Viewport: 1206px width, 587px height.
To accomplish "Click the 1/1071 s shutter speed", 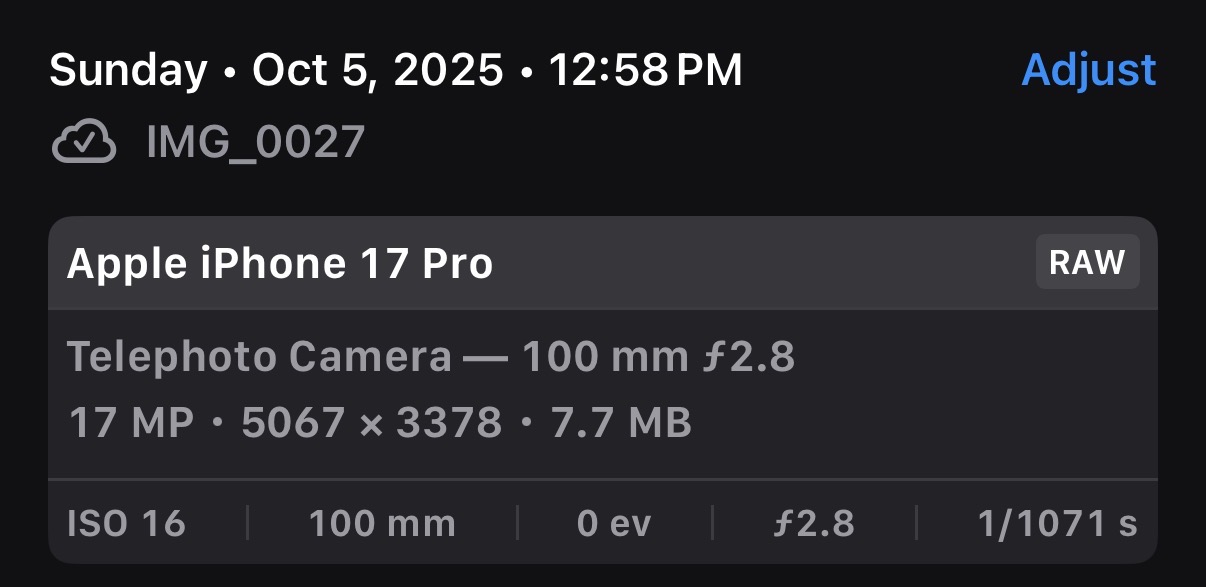I will 1057,523.
